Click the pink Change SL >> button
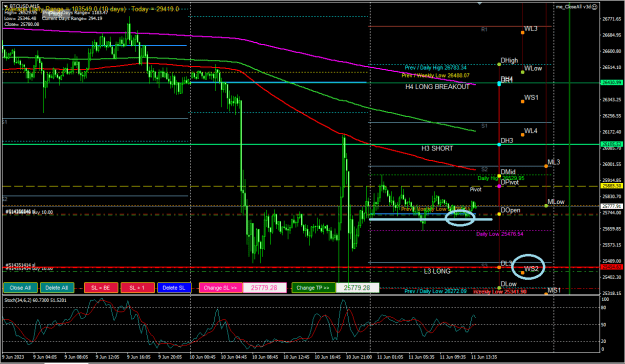Image resolution: width=625 pixels, height=364 pixels. coord(220,287)
